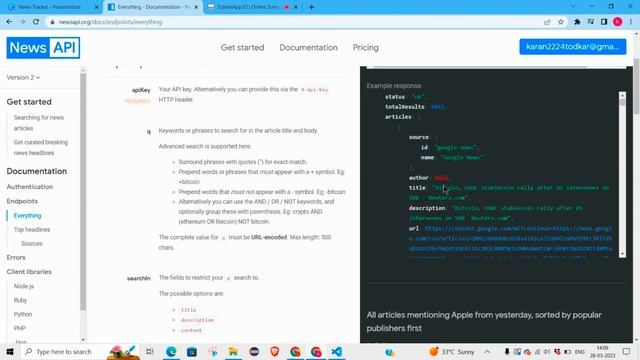
Task: Go forward in browser history
Action: coord(22,22)
